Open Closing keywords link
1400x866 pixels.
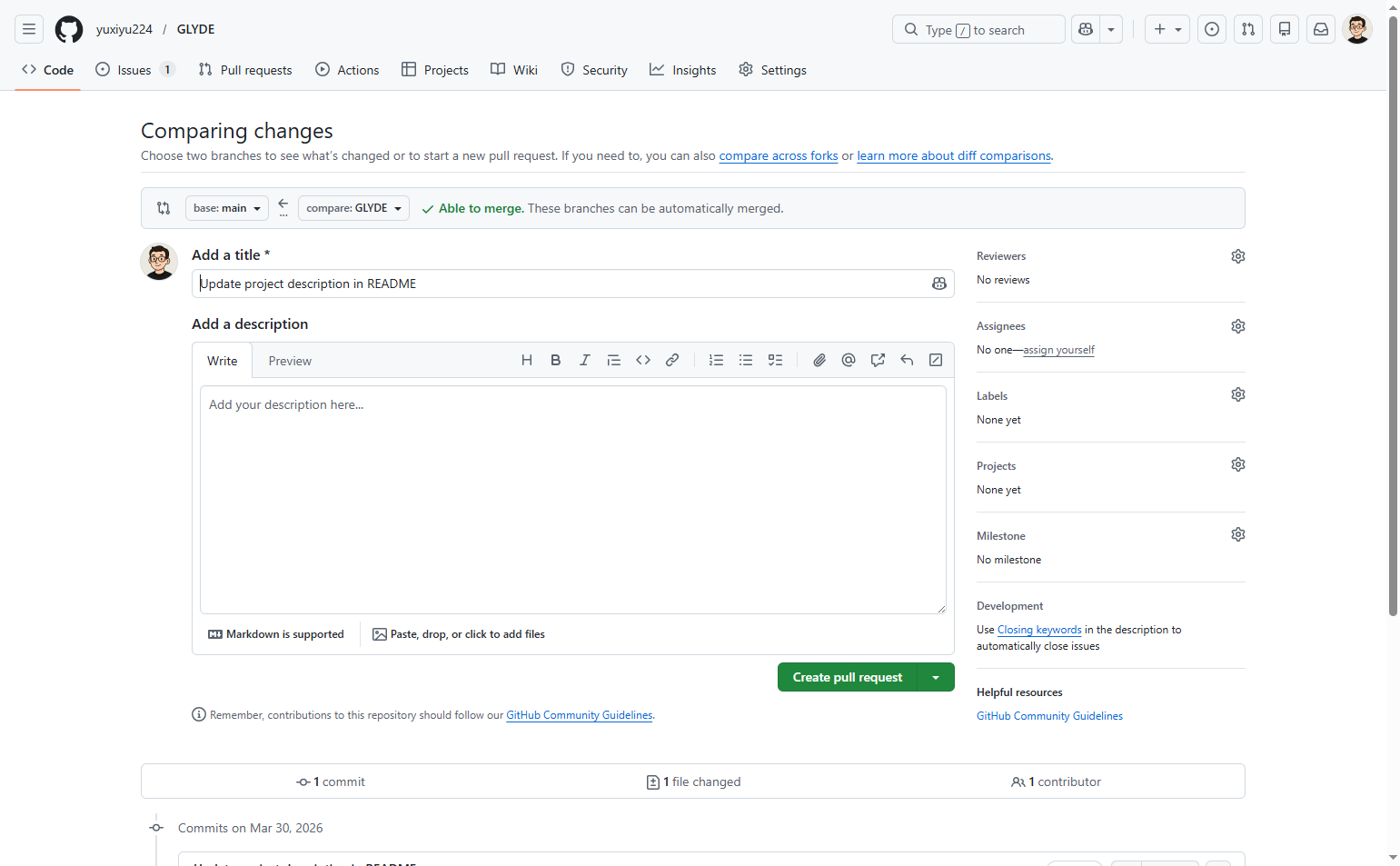pos(1039,630)
